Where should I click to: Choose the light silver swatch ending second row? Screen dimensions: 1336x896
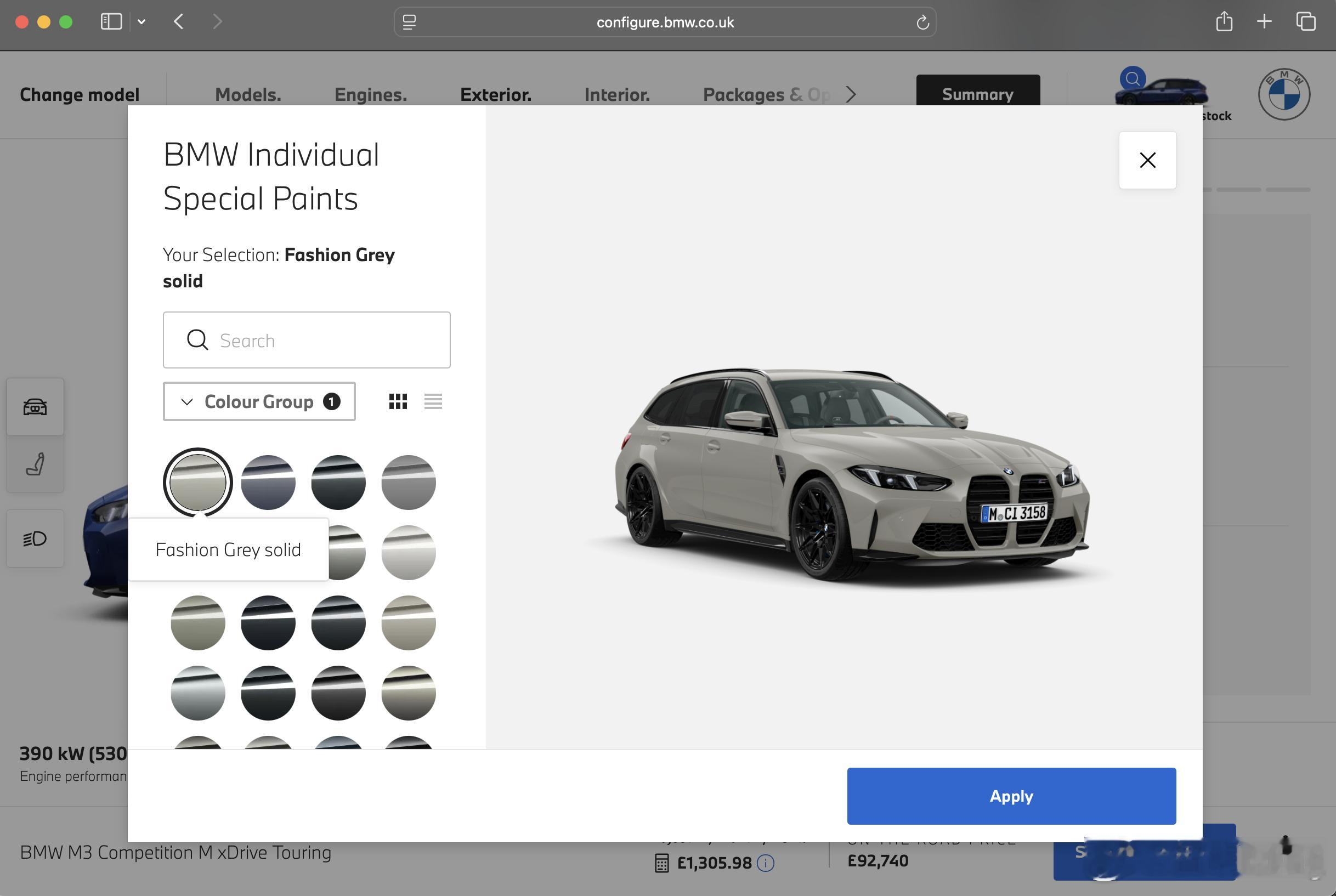tap(409, 553)
